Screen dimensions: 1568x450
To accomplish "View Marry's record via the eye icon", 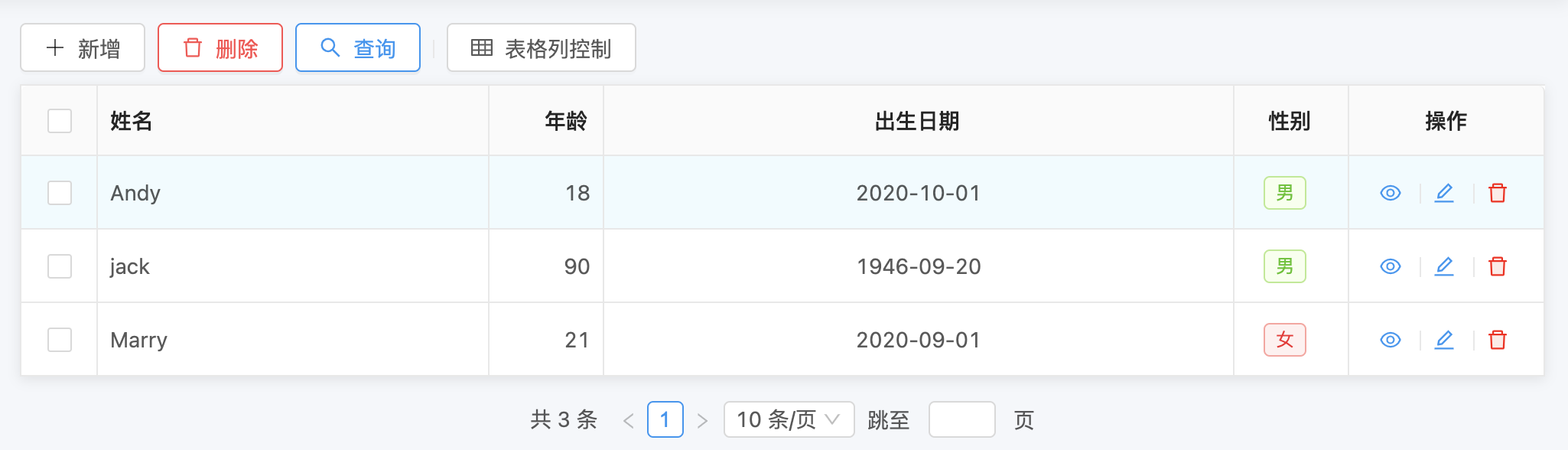I will click(1390, 340).
